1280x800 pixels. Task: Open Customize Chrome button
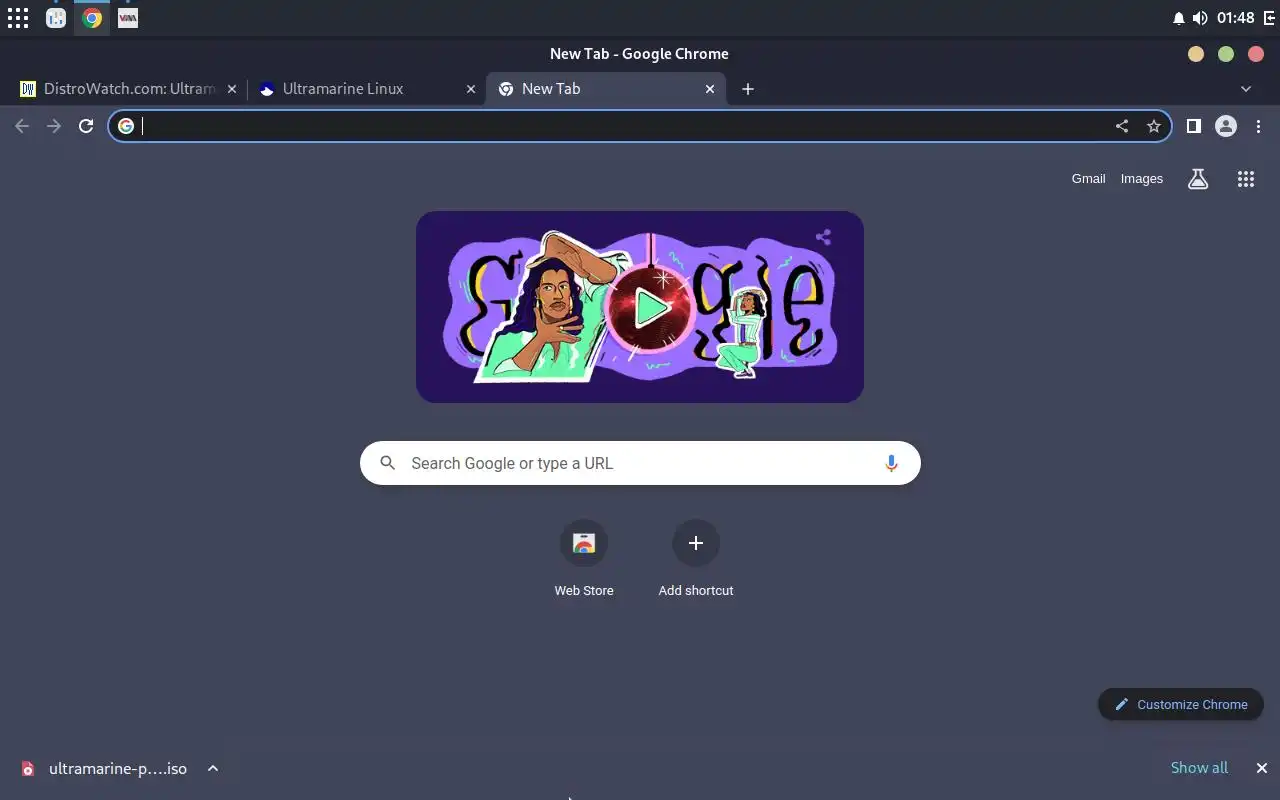click(x=1181, y=704)
